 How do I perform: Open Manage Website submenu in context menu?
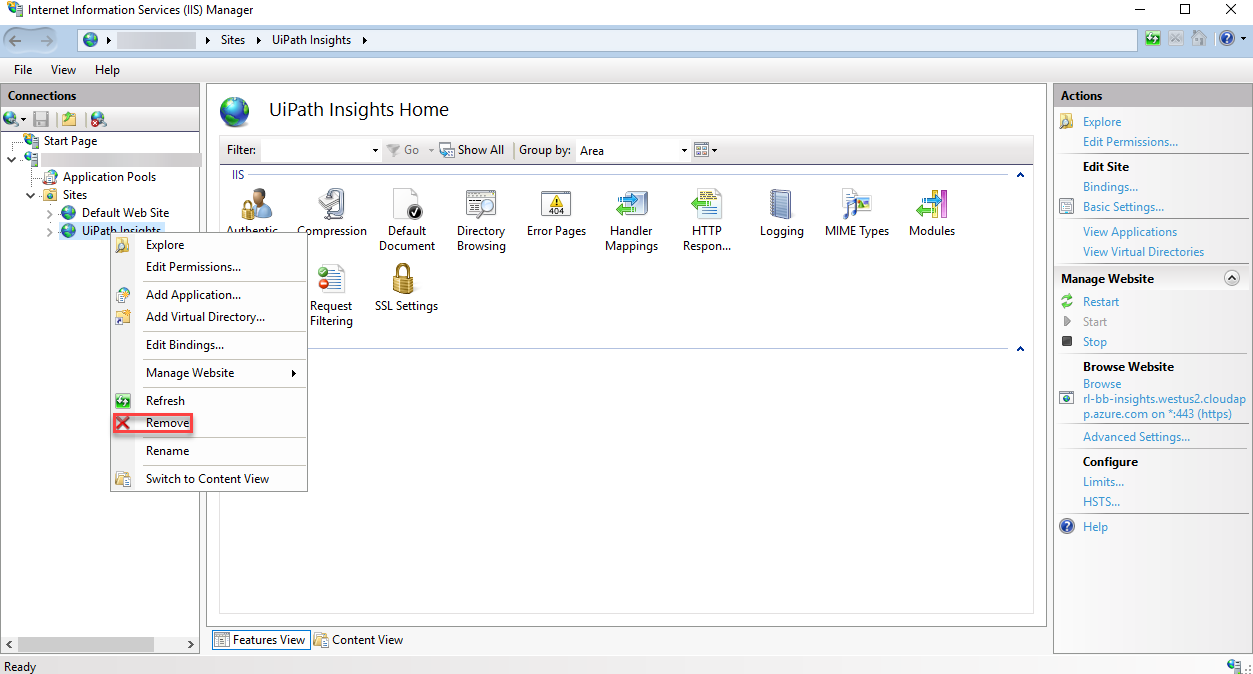pos(208,373)
